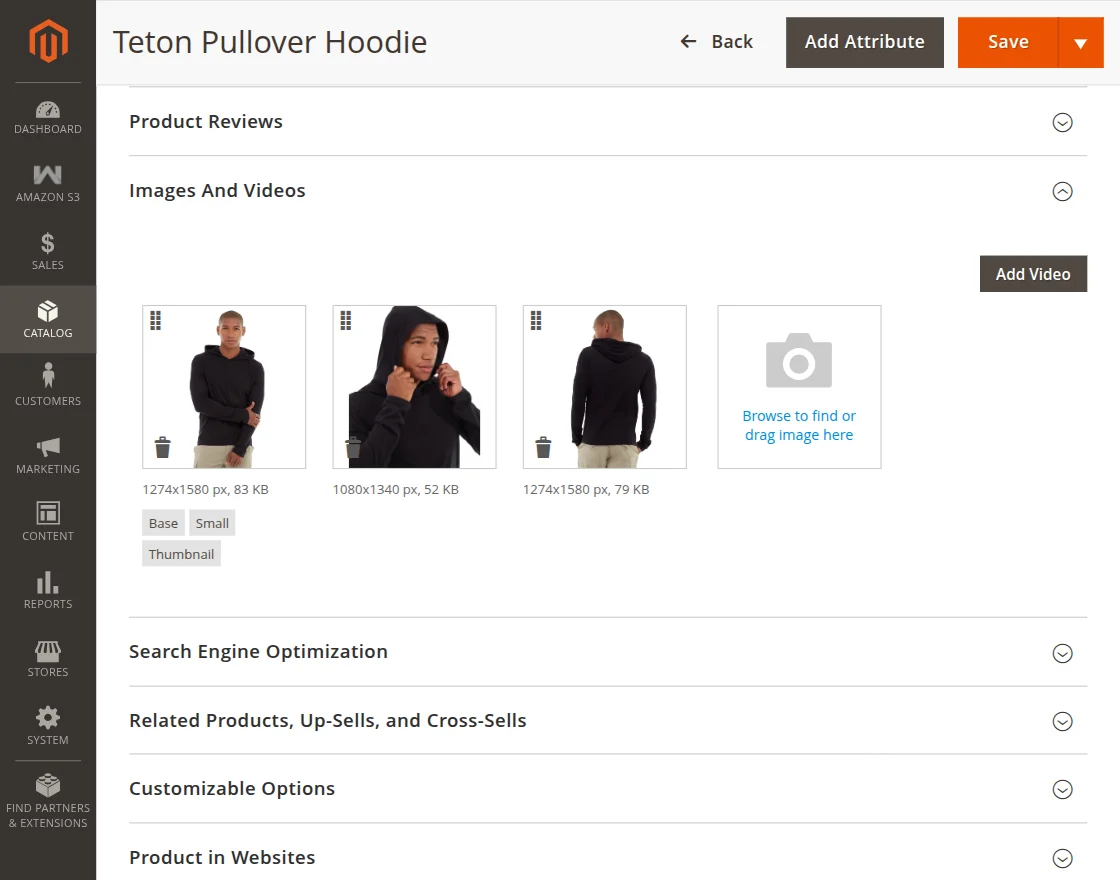The width and height of the screenshot is (1120, 880).
Task: Click the Add Attribute button
Action: (x=864, y=42)
